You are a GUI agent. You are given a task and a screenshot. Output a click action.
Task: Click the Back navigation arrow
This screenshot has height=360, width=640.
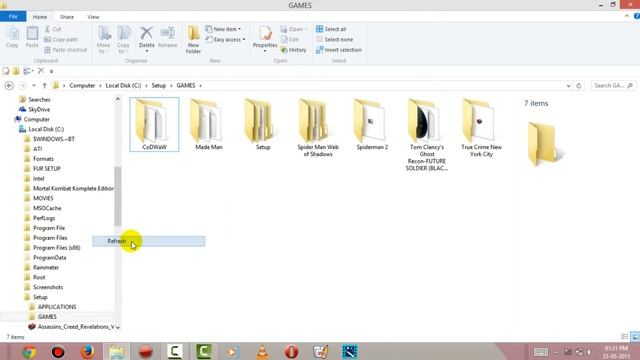(x=9, y=85)
